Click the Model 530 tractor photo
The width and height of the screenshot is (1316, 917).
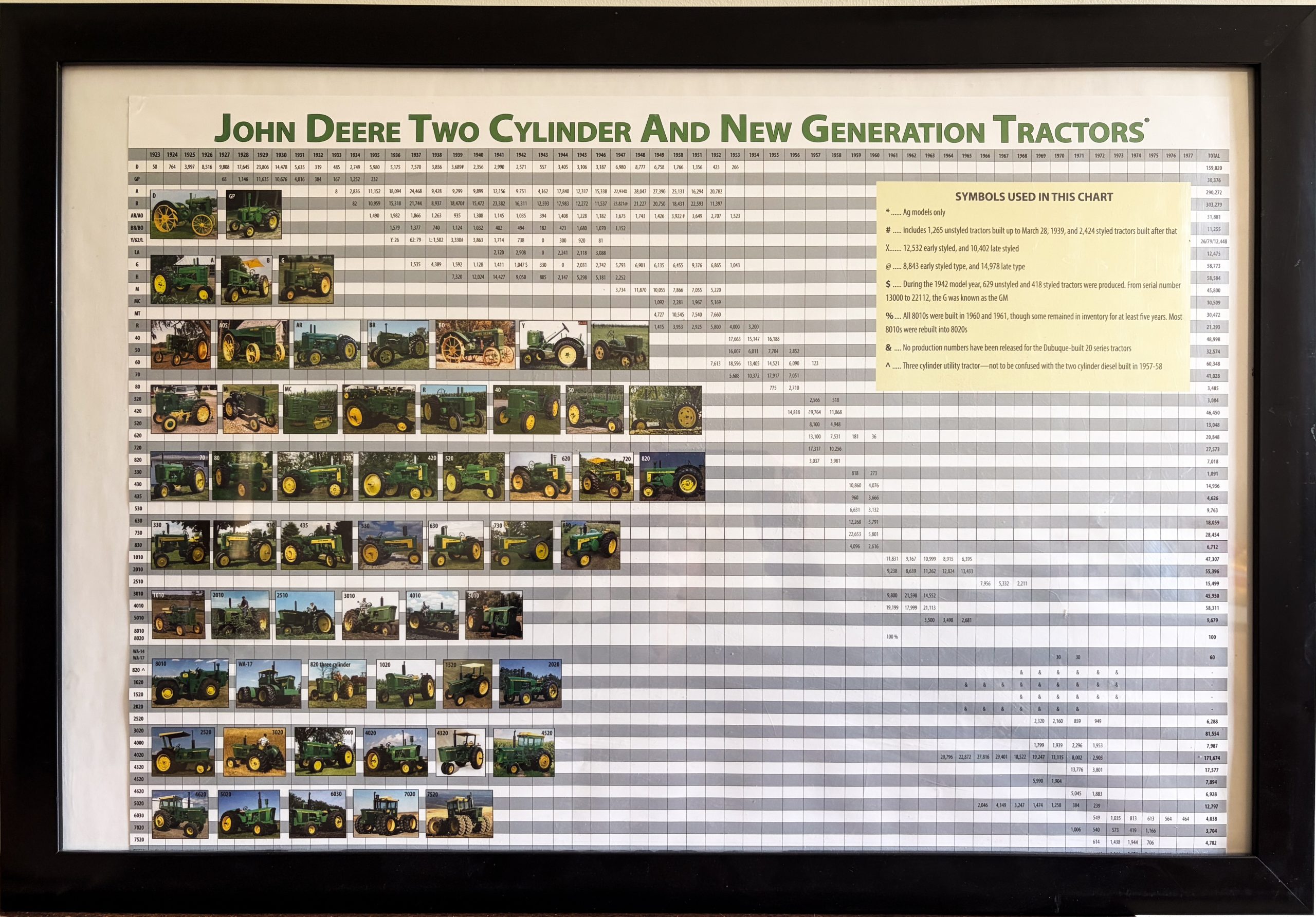[x=390, y=544]
